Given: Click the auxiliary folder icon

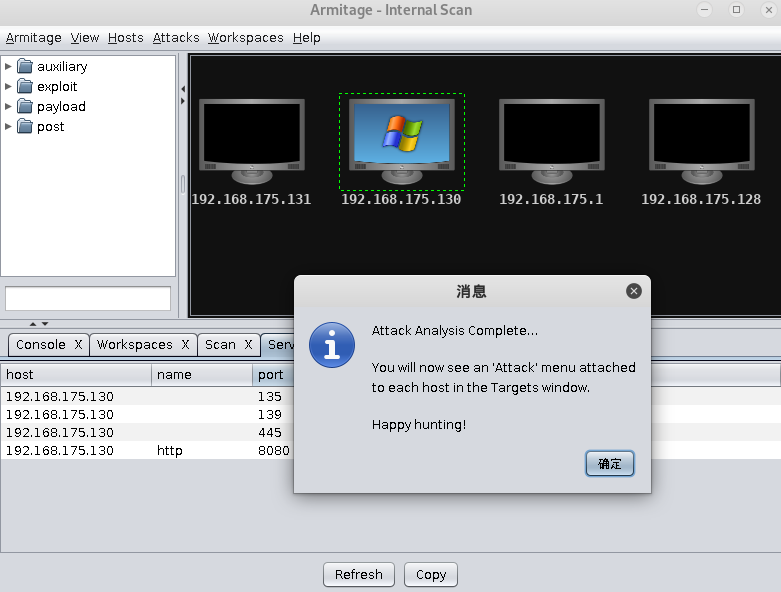Looking at the screenshot, I should coord(25,66).
